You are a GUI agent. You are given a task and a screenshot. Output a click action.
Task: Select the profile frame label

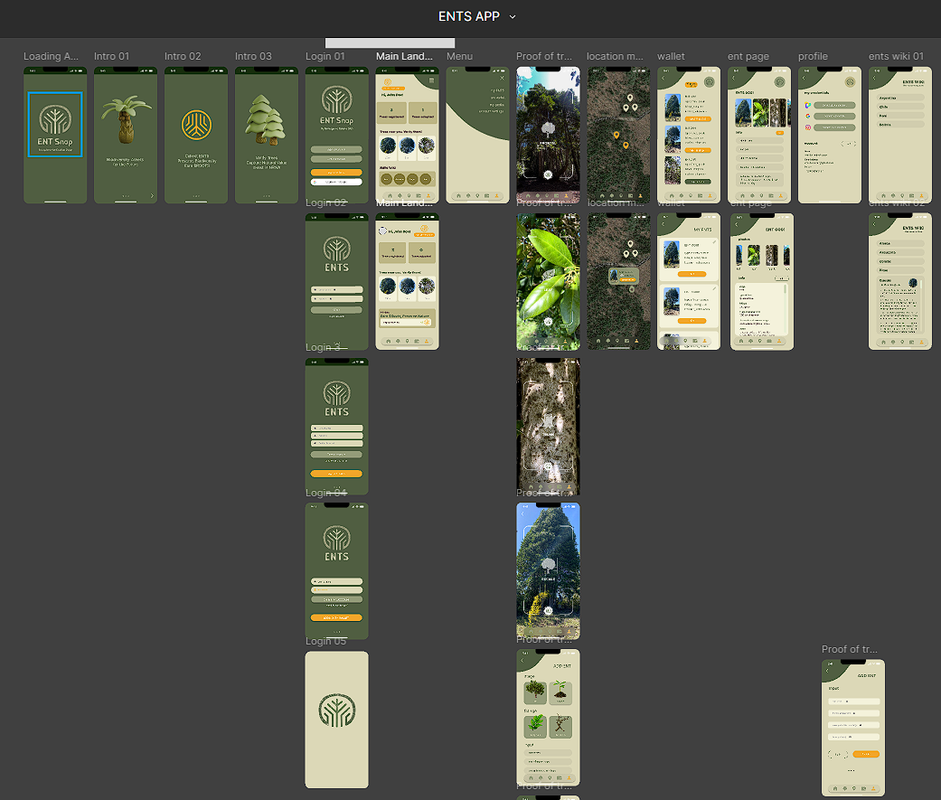813,56
